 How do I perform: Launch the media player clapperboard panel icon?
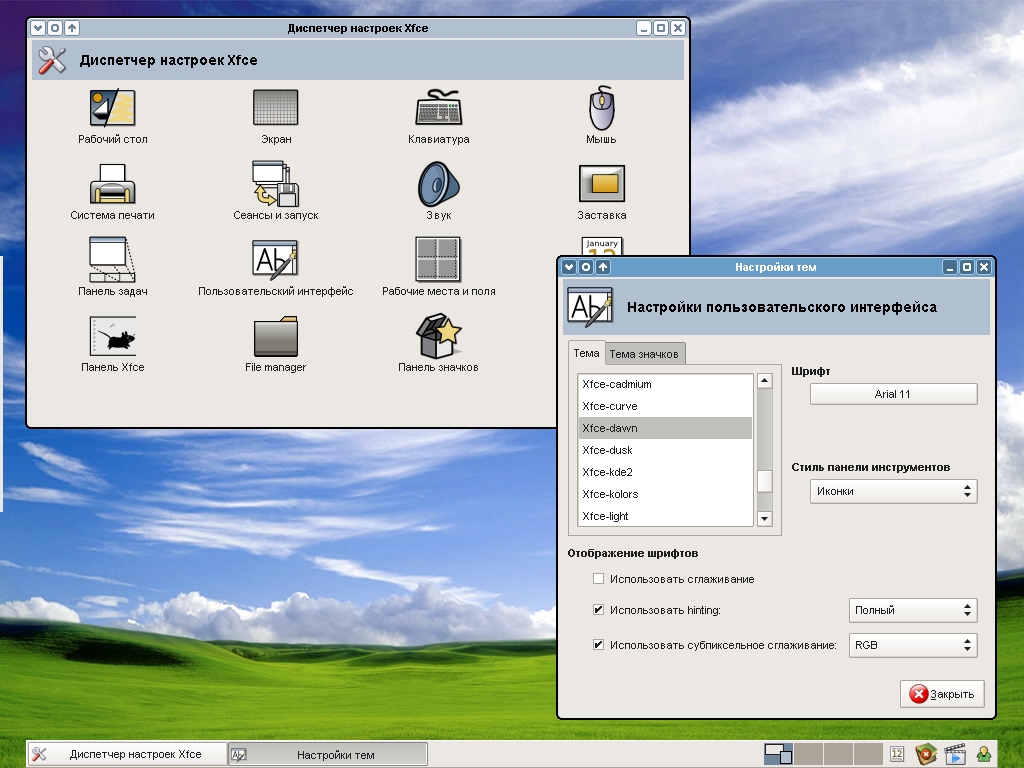tap(955, 754)
